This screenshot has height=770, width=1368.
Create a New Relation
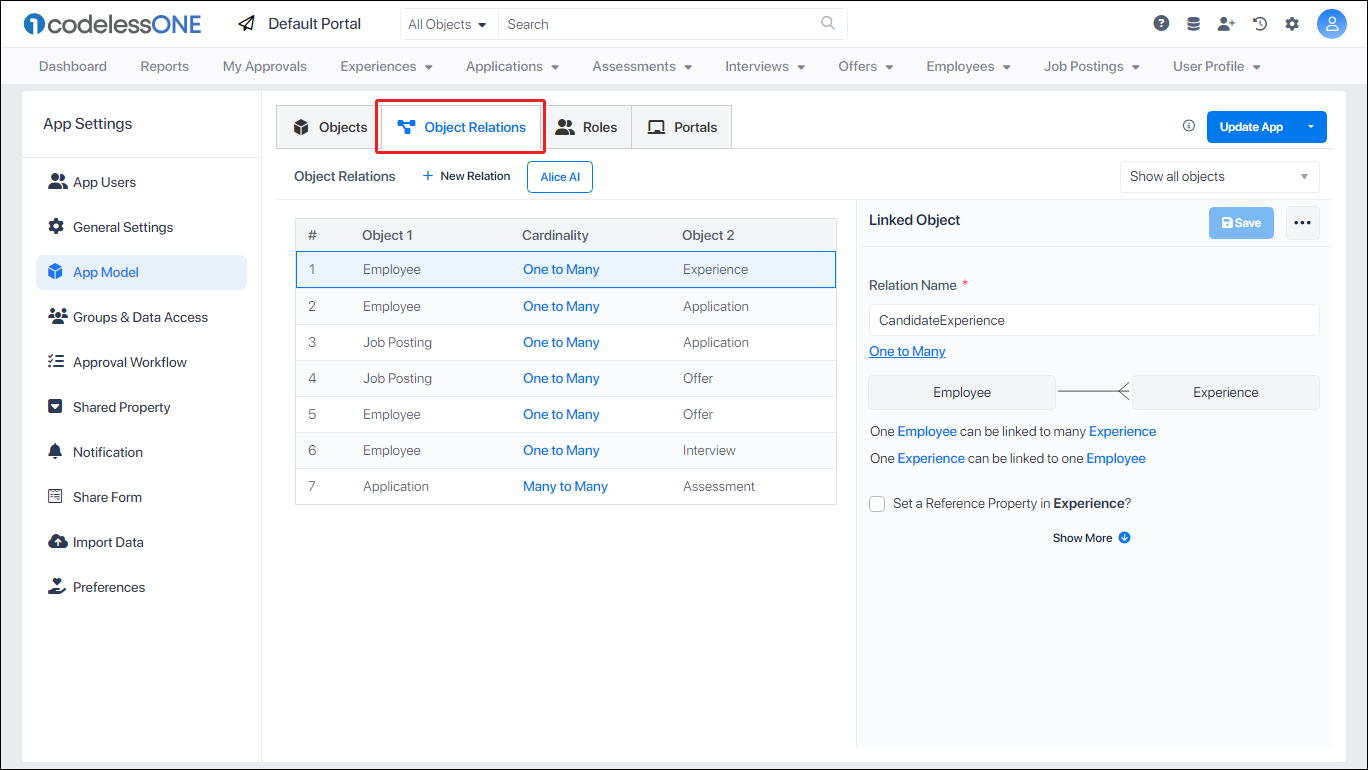pos(466,176)
